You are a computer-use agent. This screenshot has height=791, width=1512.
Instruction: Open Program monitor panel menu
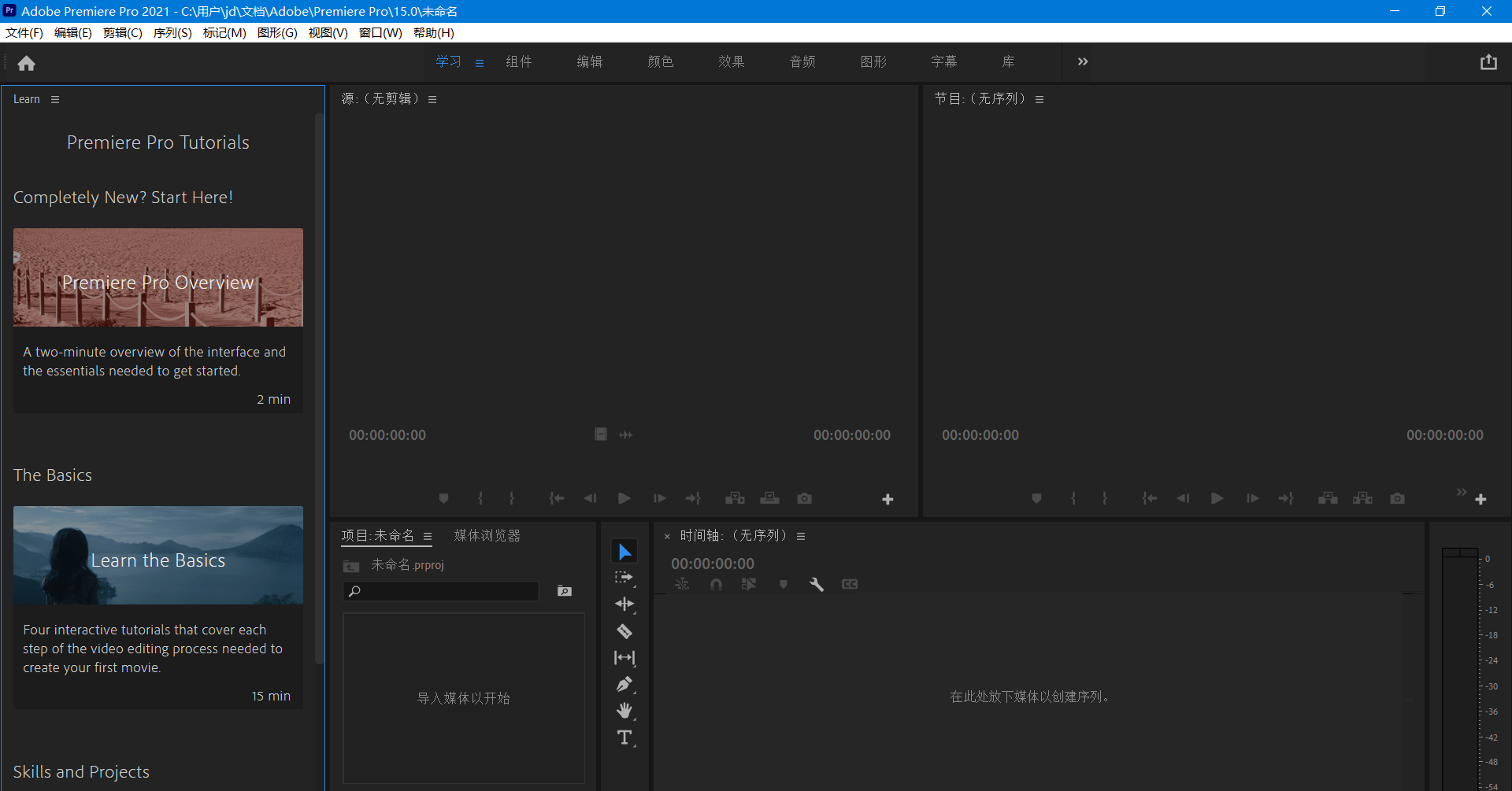[1039, 99]
